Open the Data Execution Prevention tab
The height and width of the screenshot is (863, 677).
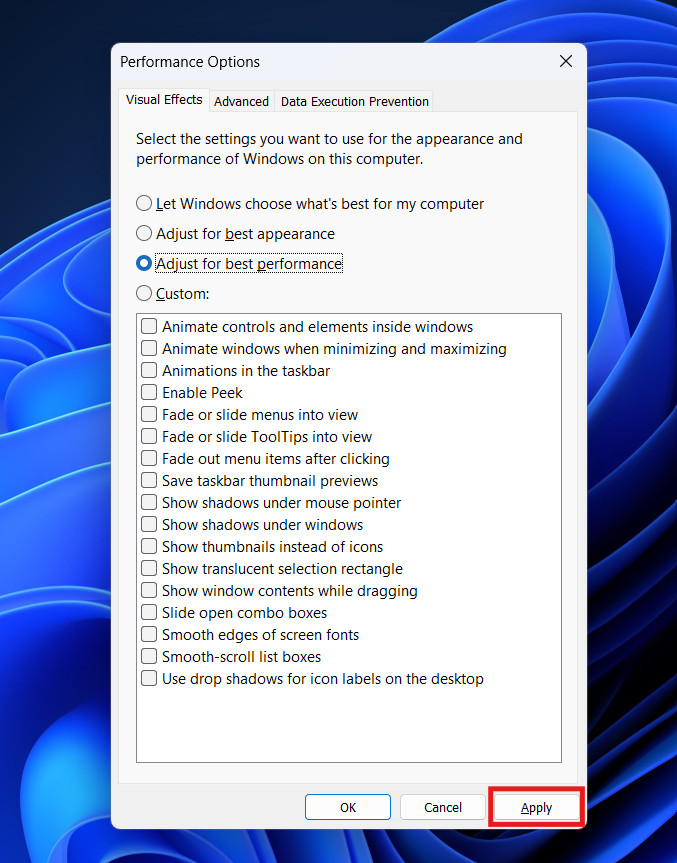point(354,101)
